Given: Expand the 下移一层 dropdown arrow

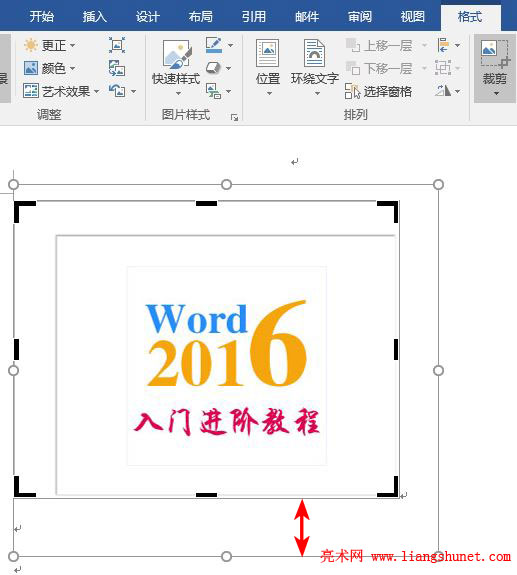Looking at the screenshot, I should pyautogui.click(x=424, y=68).
